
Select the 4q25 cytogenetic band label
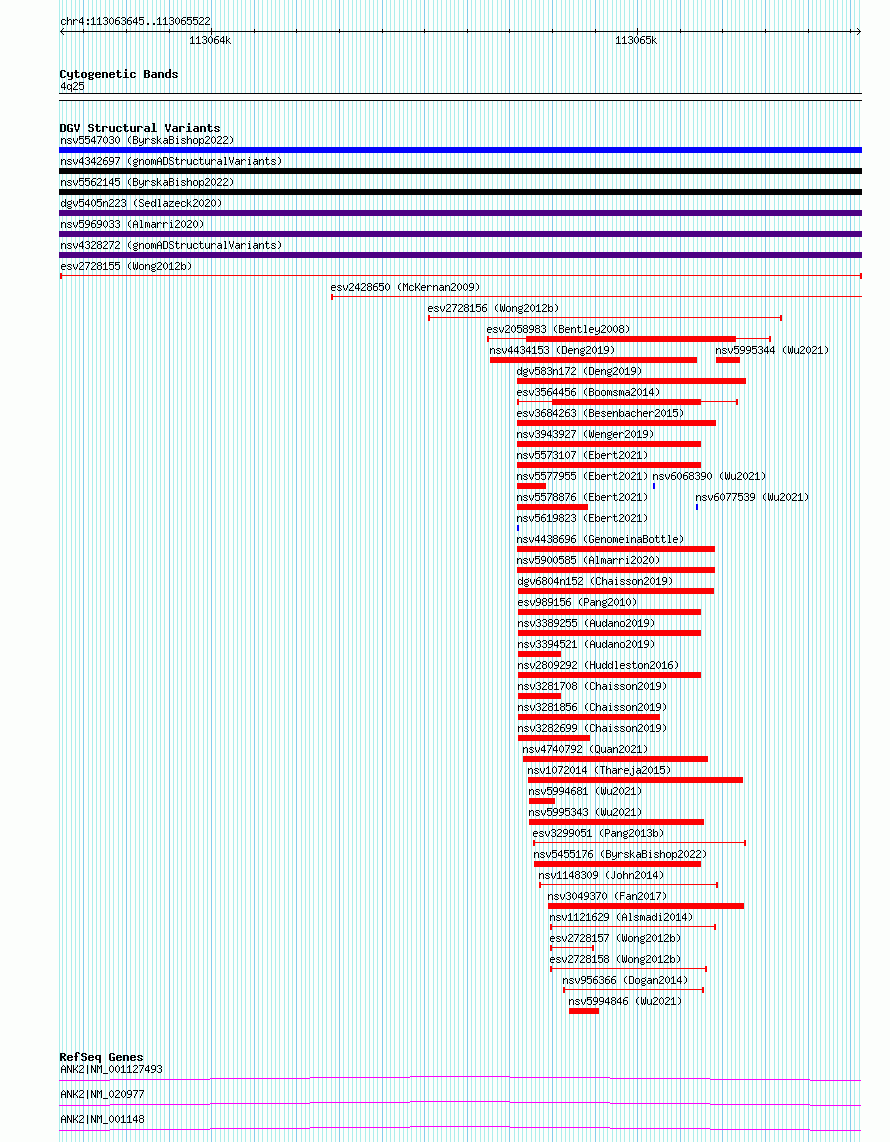tap(72, 87)
